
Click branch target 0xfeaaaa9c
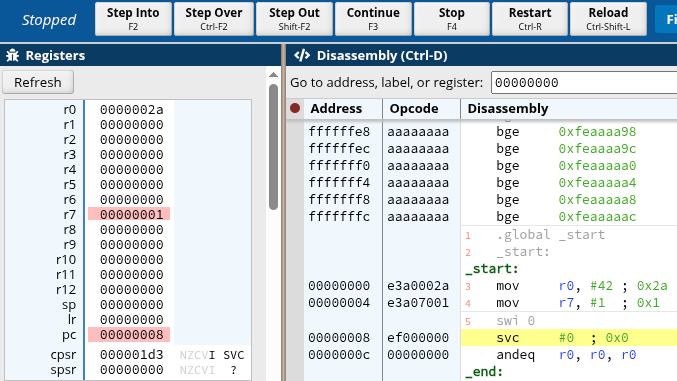tap(597, 149)
